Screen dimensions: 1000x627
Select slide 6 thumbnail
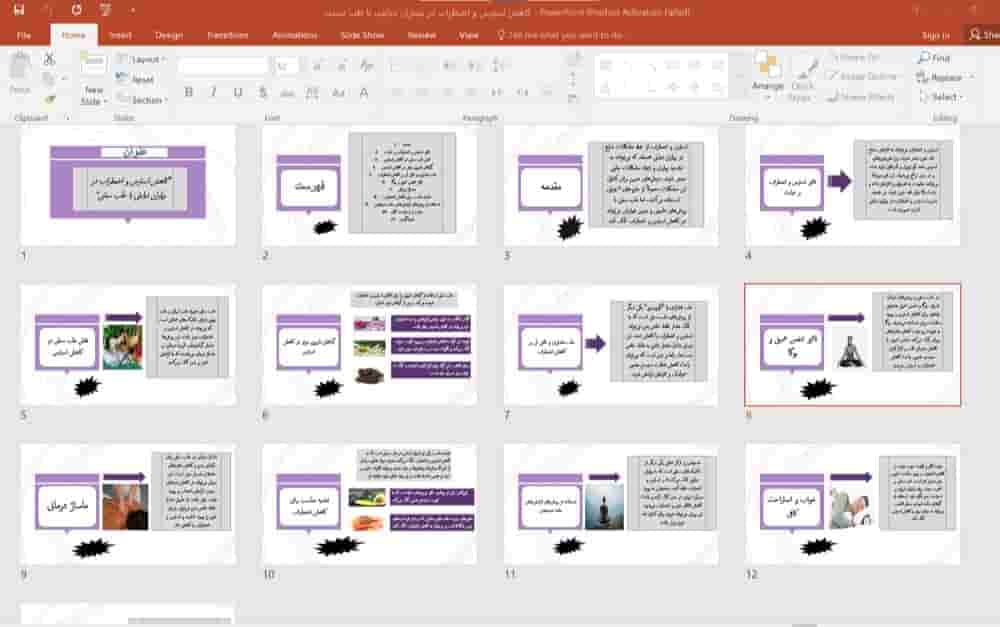click(x=370, y=344)
